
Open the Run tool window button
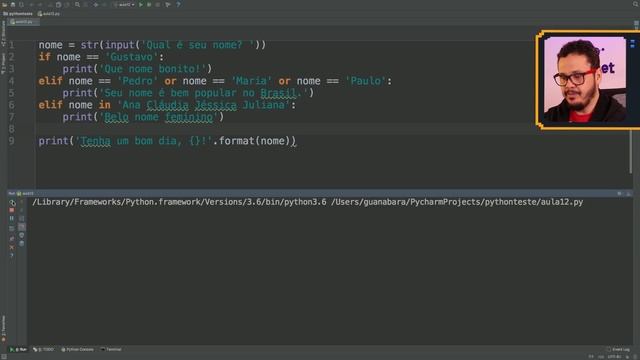click(18, 349)
